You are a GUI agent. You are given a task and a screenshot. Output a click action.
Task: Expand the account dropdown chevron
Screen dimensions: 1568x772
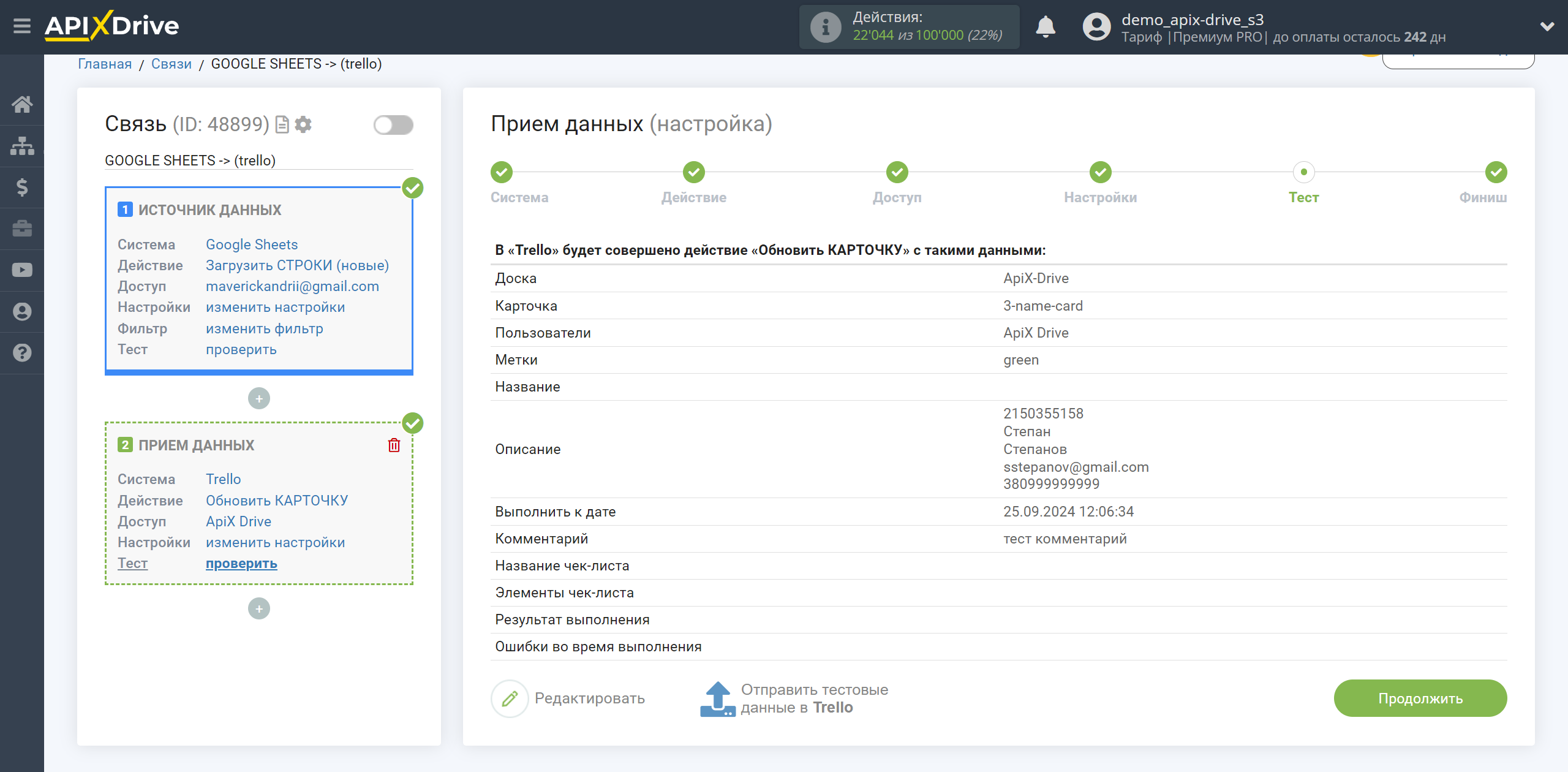[1547, 26]
